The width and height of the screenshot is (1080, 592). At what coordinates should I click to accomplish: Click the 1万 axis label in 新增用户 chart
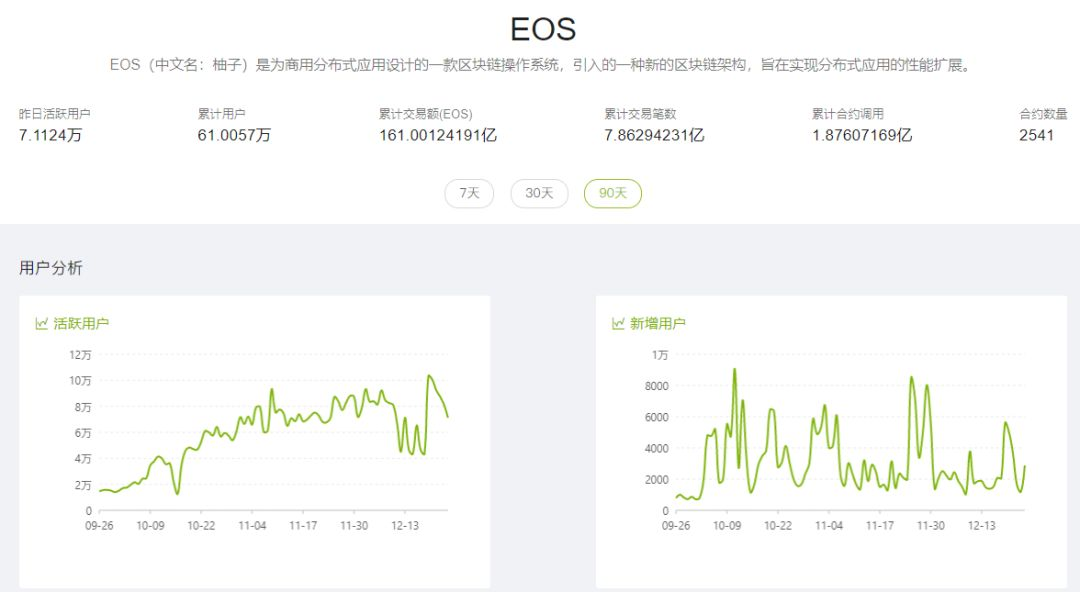660,355
